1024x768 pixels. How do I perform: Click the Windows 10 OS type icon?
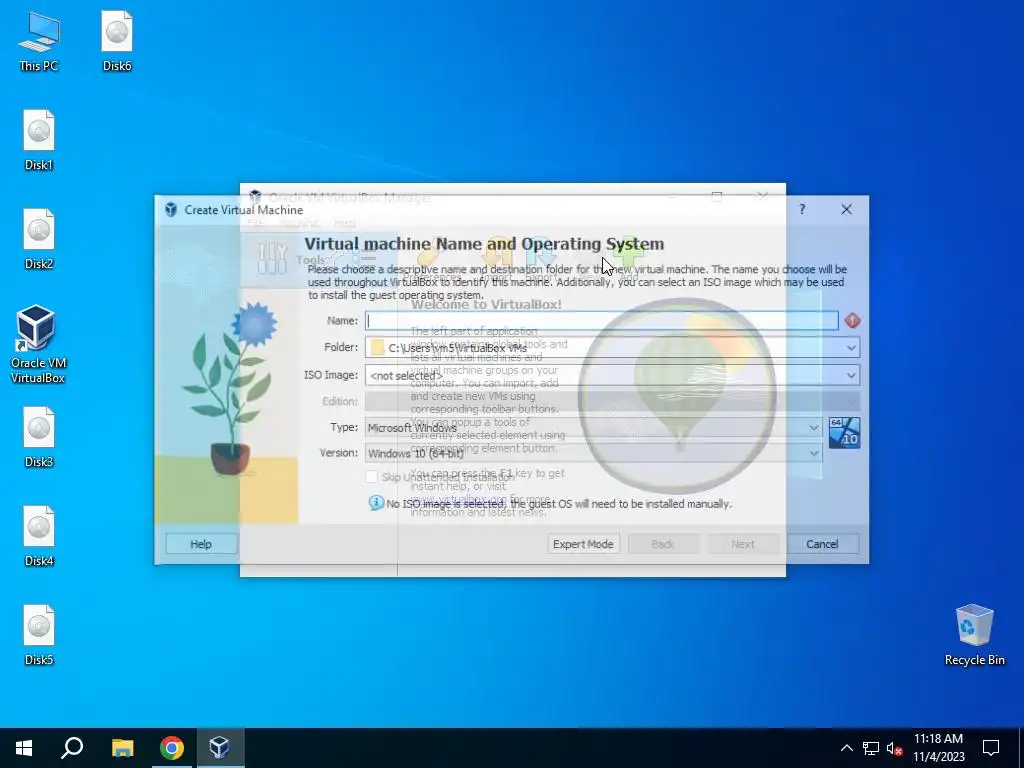(x=844, y=433)
